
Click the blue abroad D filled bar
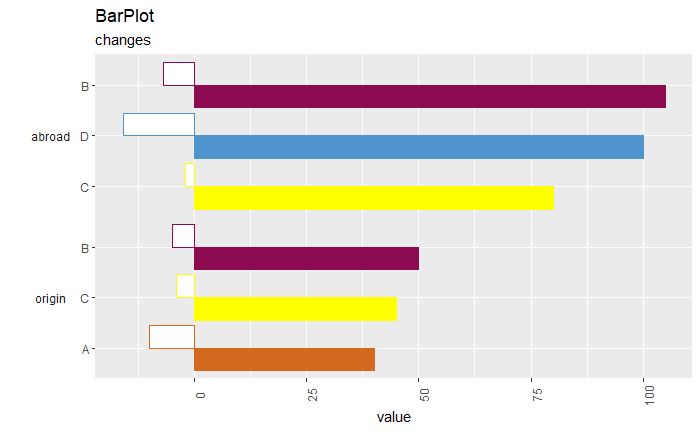point(419,147)
